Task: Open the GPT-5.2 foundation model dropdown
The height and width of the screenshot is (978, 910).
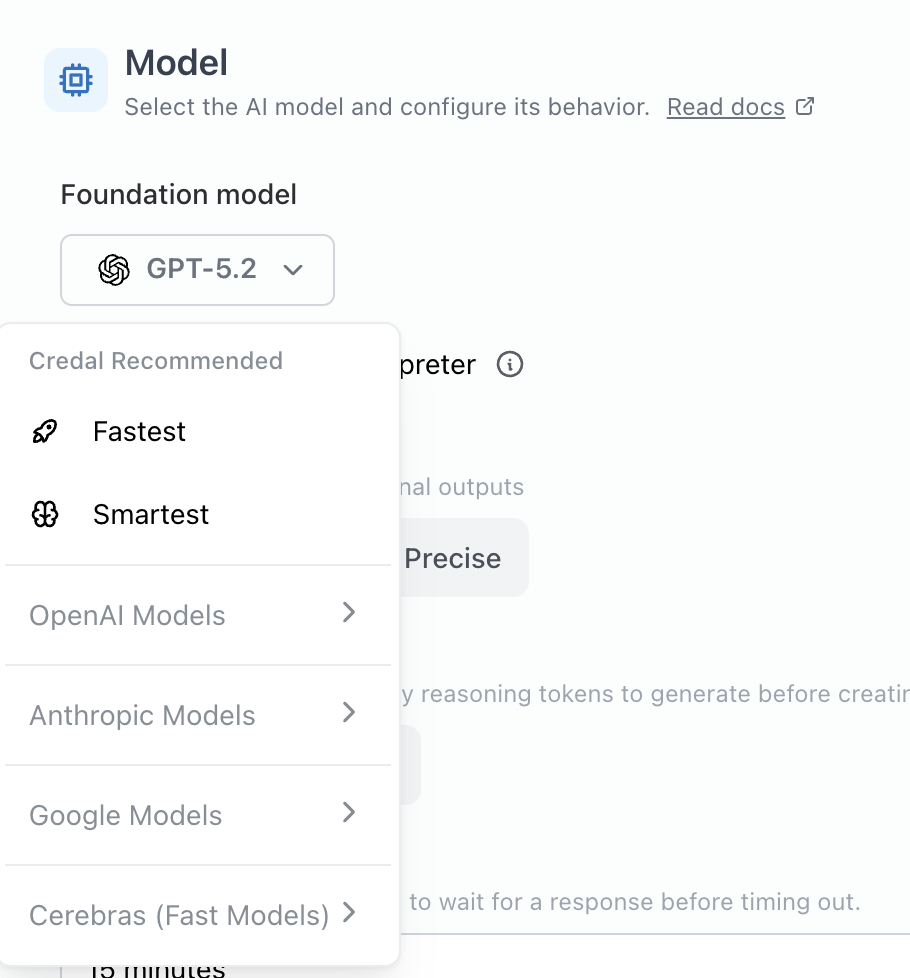Action: click(197, 270)
